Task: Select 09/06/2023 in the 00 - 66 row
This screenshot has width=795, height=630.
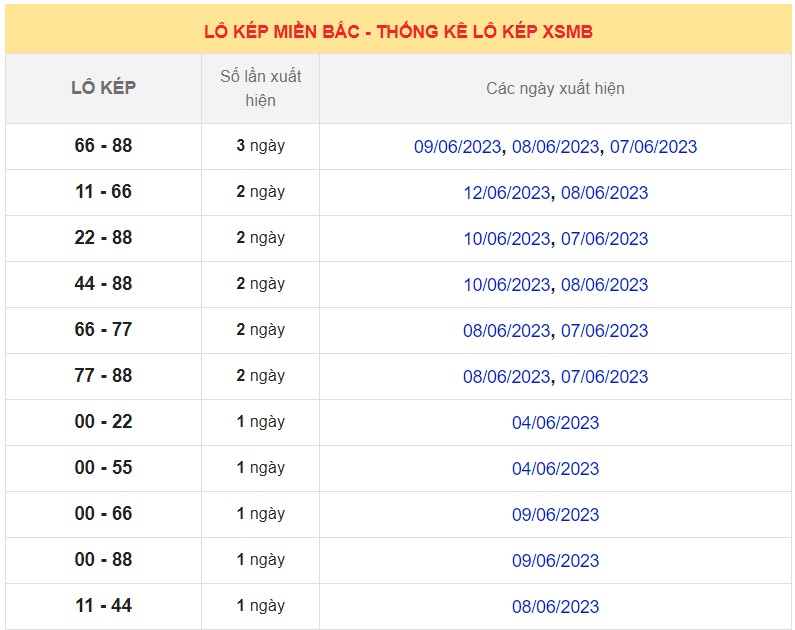Action: 555,515
